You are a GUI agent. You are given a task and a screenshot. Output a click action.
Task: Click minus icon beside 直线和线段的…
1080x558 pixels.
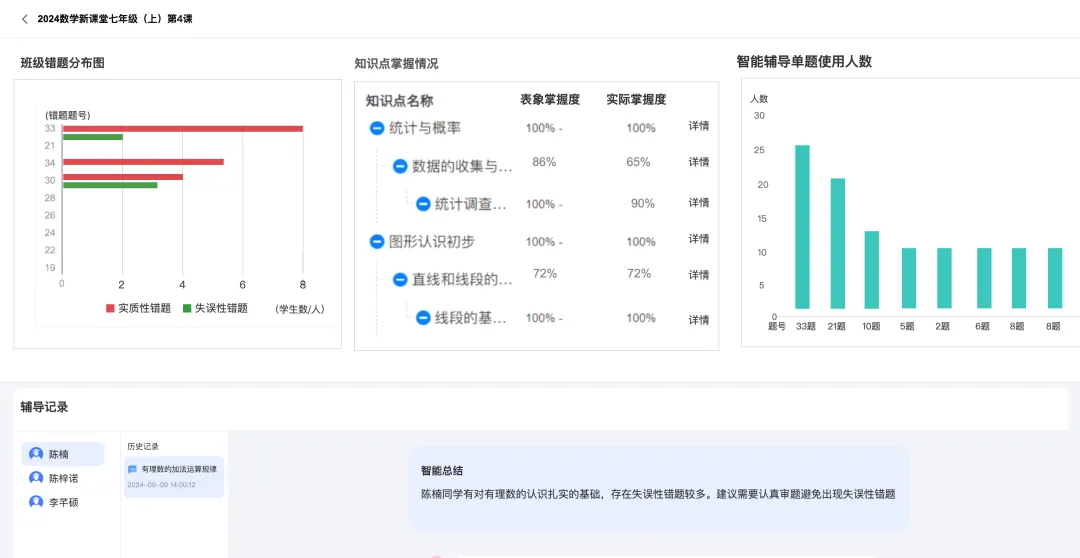pyautogui.click(x=400, y=280)
